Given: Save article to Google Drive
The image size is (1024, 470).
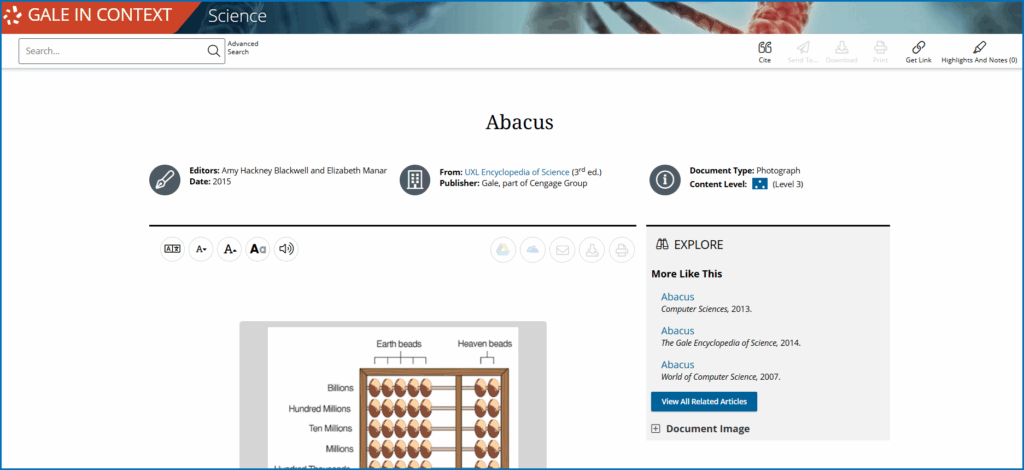Looking at the screenshot, I should [504, 250].
